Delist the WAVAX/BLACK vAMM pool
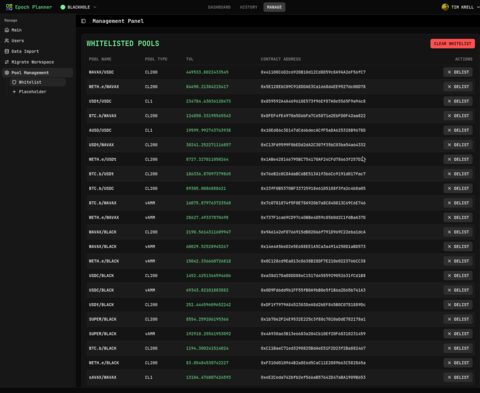Viewport: 480px width, 393px height. point(458,246)
